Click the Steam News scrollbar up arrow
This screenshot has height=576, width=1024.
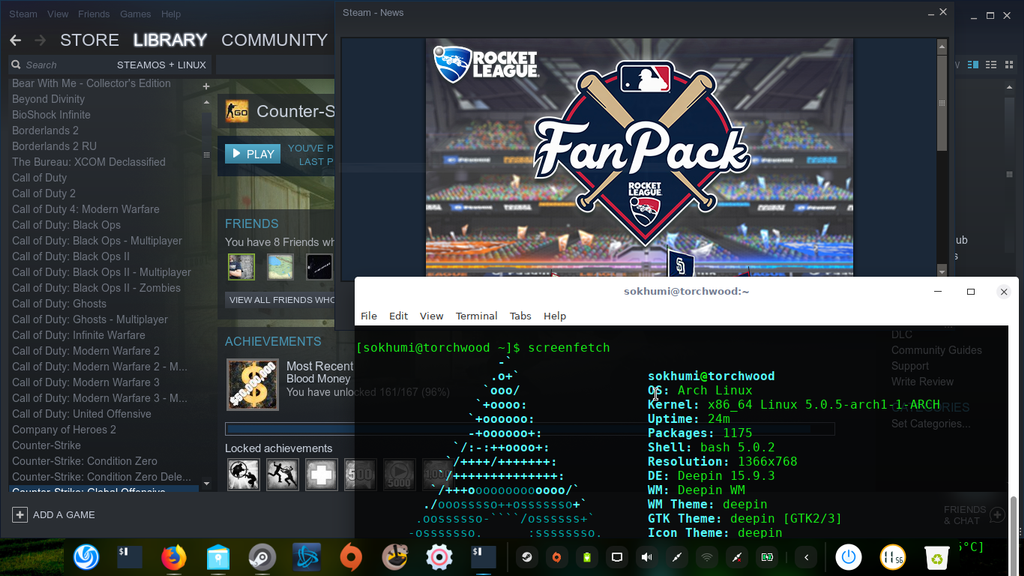click(x=942, y=46)
